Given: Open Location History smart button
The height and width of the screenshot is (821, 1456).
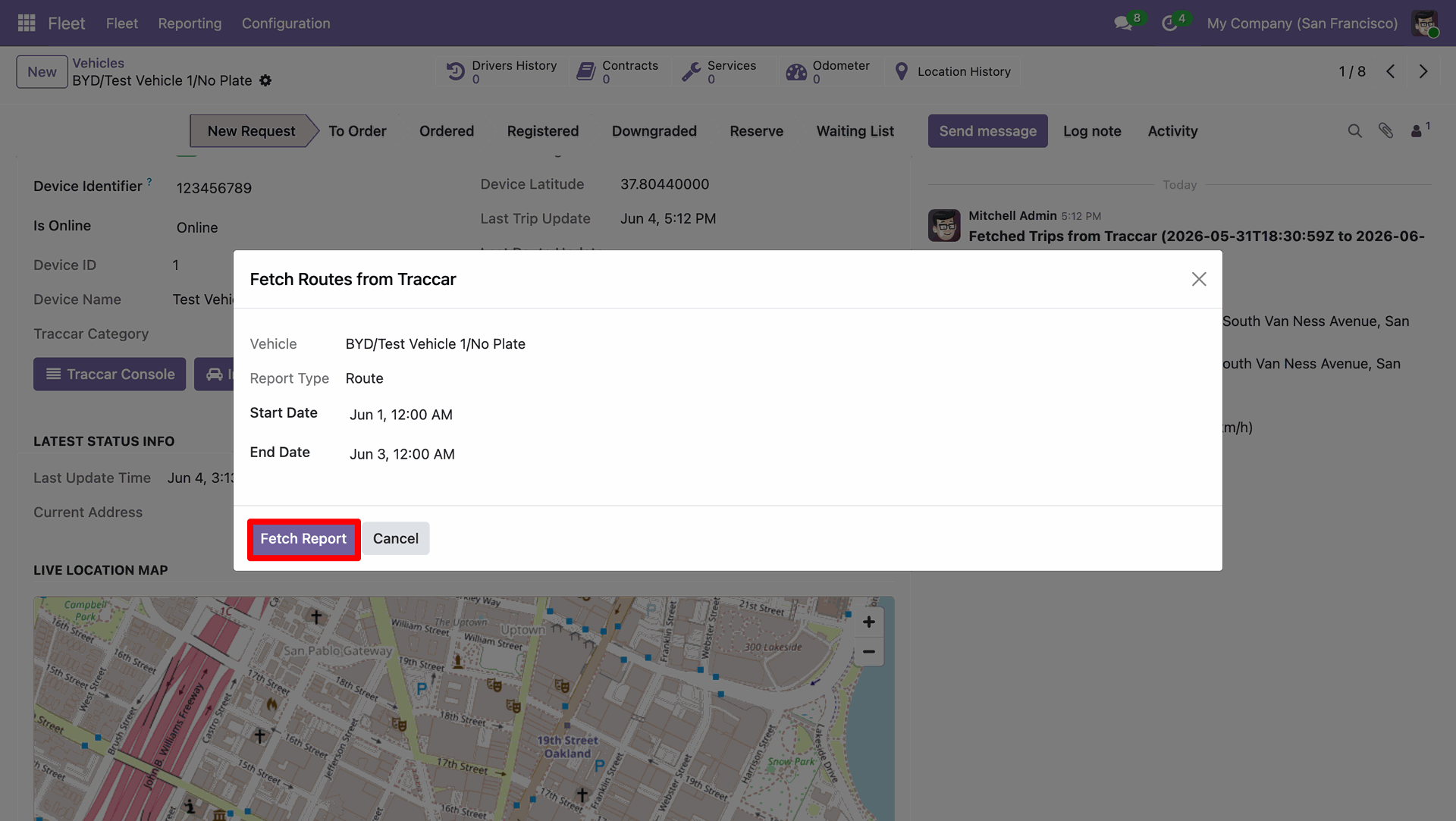Looking at the screenshot, I should pyautogui.click(x=952, y=71).
